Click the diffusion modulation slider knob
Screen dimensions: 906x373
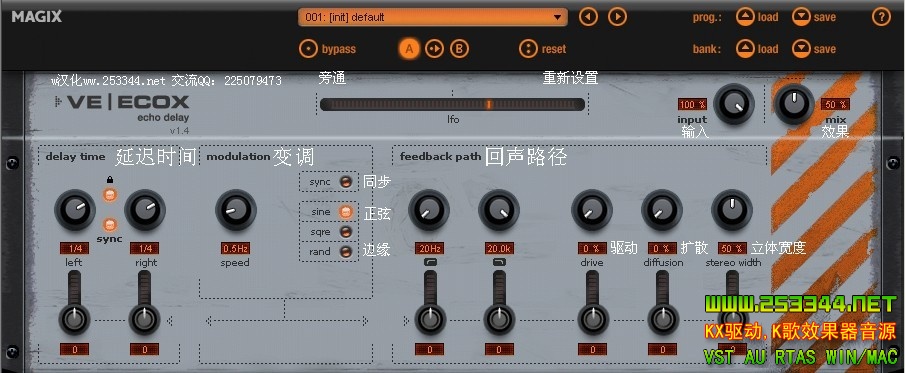(663, 319)
